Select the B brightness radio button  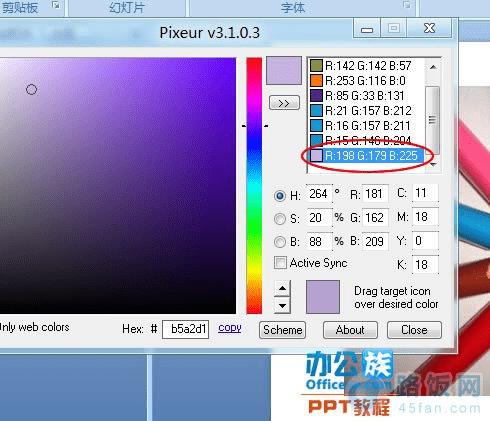[x=280, y=242]
